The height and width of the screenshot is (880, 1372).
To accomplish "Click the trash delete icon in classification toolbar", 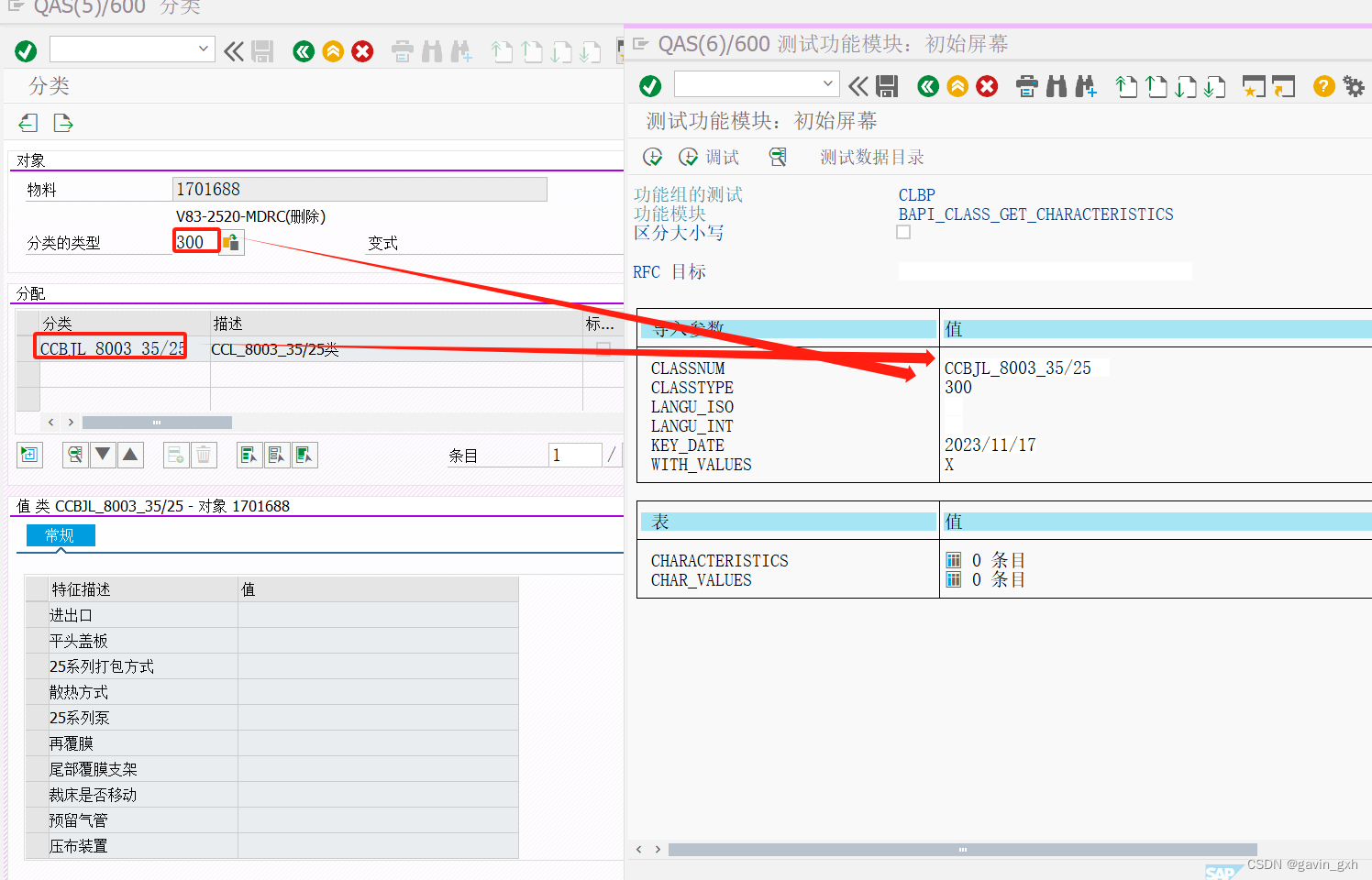I will [x=203, y=454].
